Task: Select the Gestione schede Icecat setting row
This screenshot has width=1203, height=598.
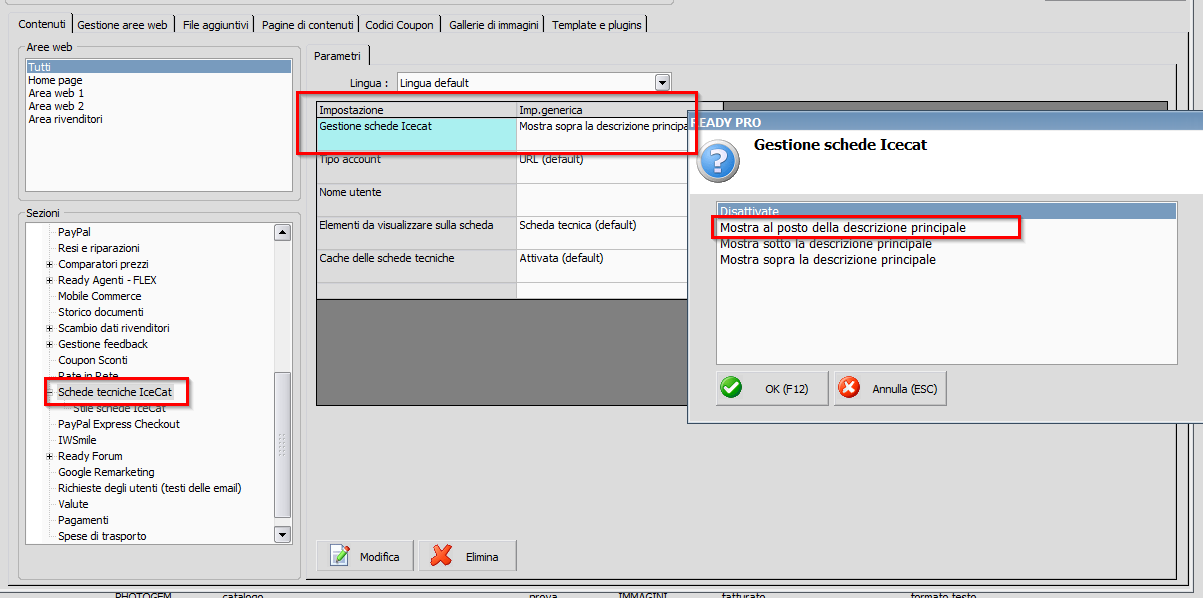Action: [x=502, y=134]
